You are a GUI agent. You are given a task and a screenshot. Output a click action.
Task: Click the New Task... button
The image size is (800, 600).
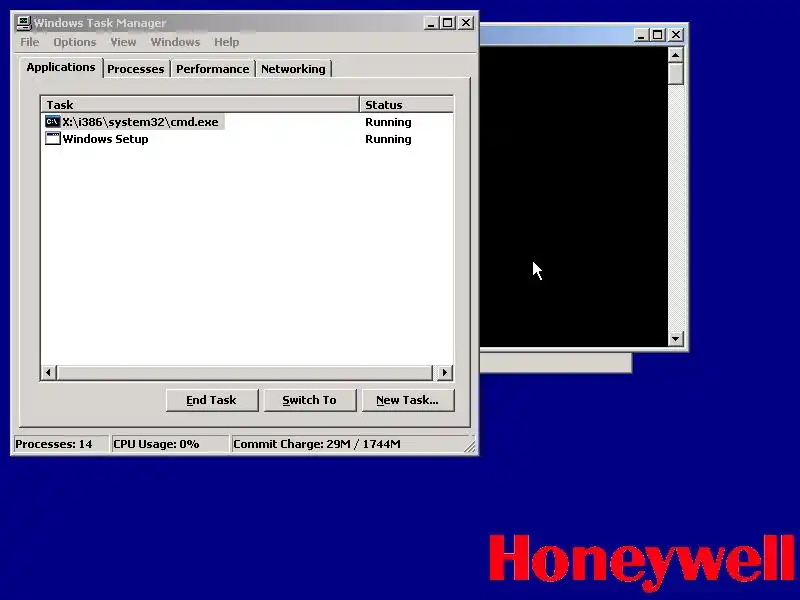(x=408, y=400)
